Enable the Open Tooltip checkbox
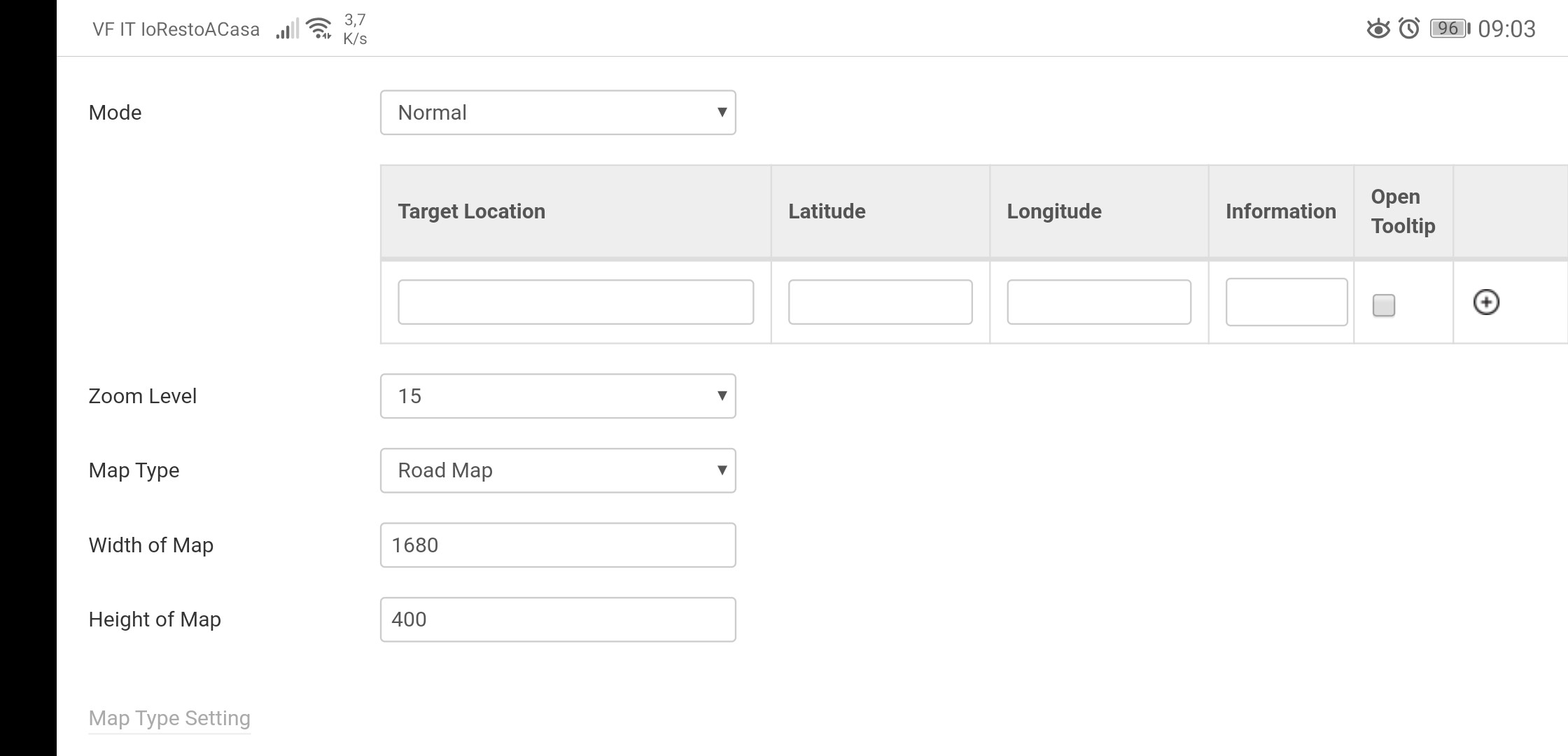1568x756 pixels. [x=1383, y=305]
